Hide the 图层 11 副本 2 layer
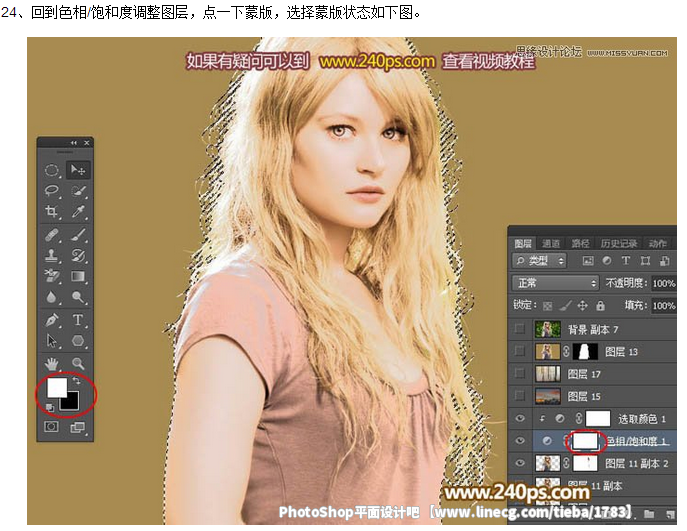The image size is (687, 531). 520,463
